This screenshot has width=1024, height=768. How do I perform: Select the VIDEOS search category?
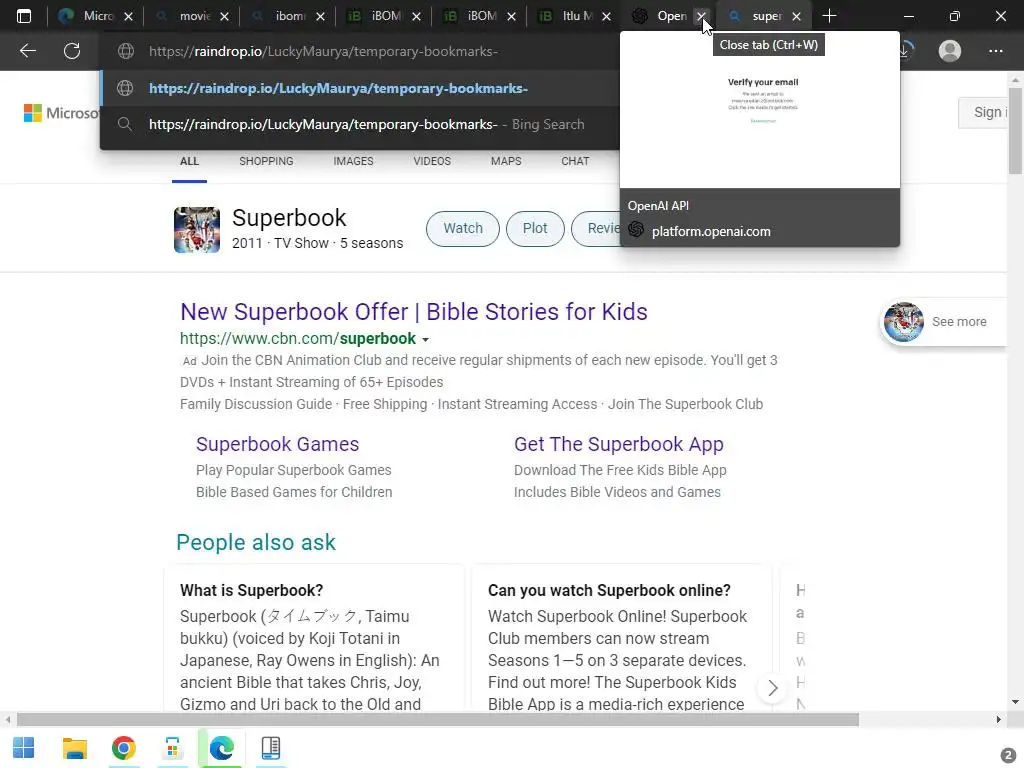[432, 161]
